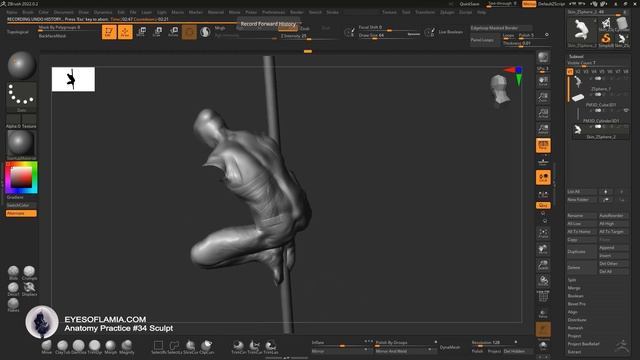640x360 pixels.
Task: Expand the Align section
Action: coord(572,312)
